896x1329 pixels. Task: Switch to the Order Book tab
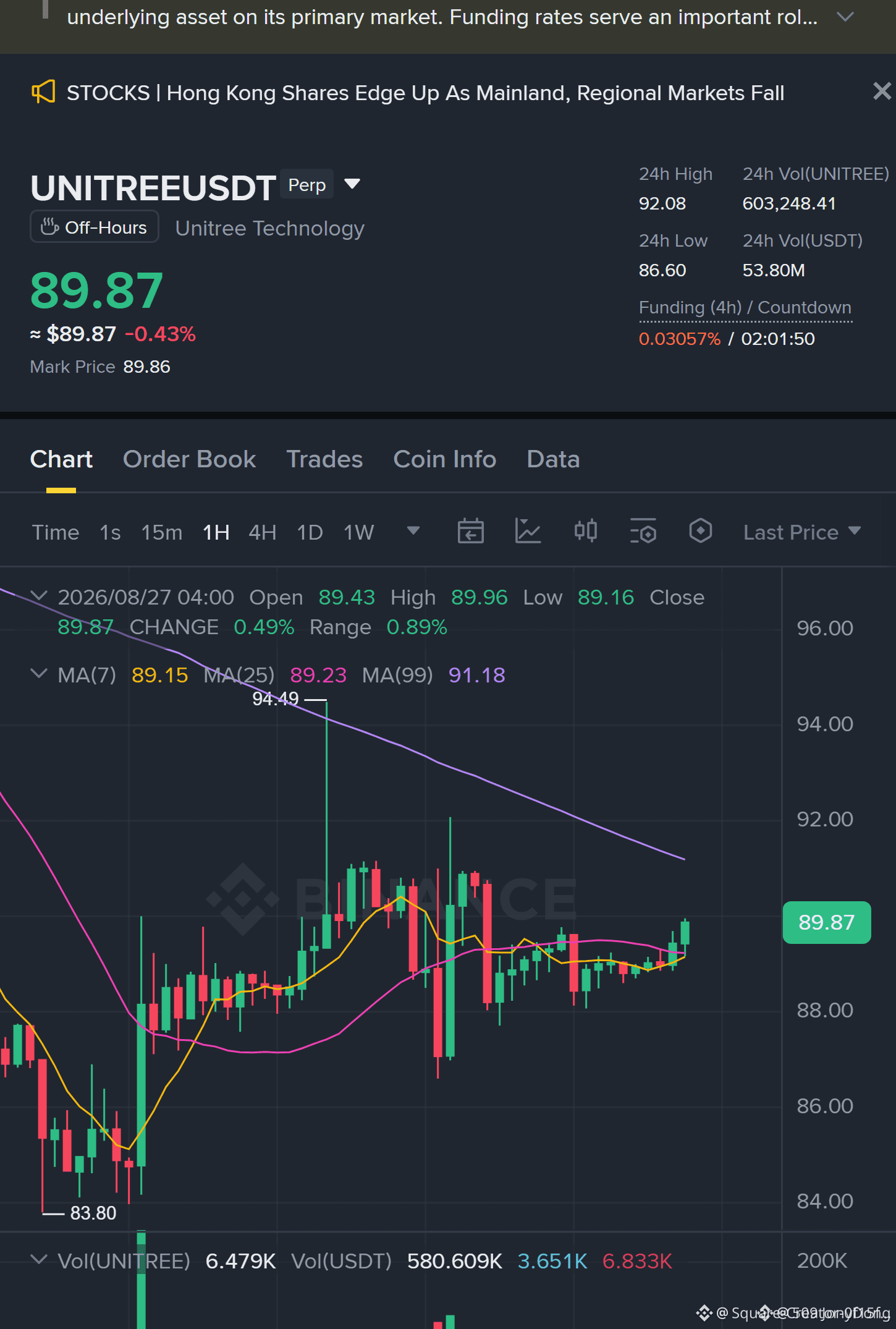(x=190, y=460)
